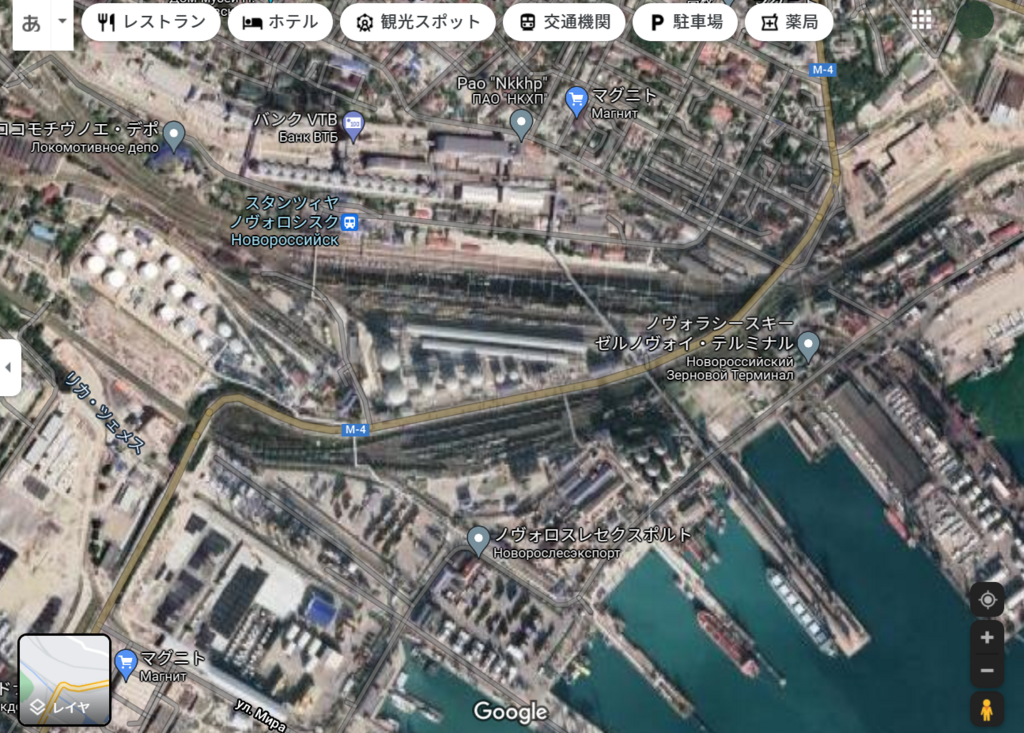
Task: Click the Банк ВТБ map pin
Action: pos(353,125)
